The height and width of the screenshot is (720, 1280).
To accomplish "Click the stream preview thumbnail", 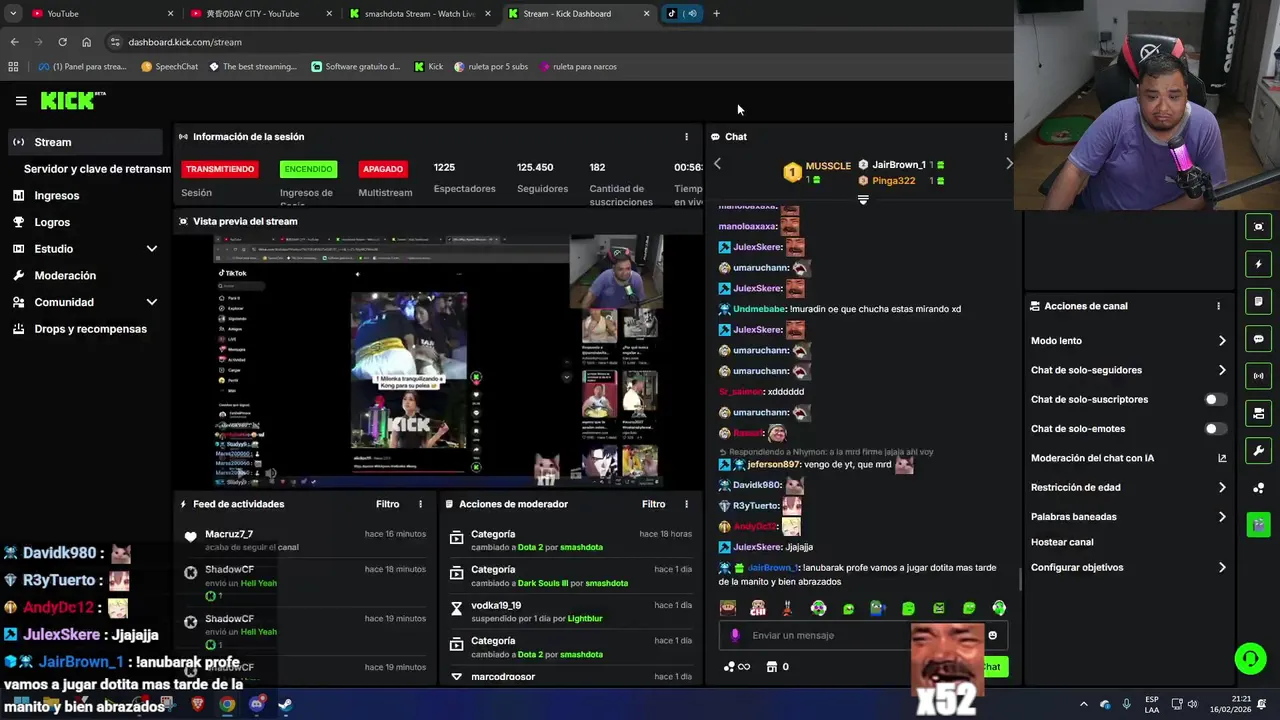I will click(x=438, y=361).
